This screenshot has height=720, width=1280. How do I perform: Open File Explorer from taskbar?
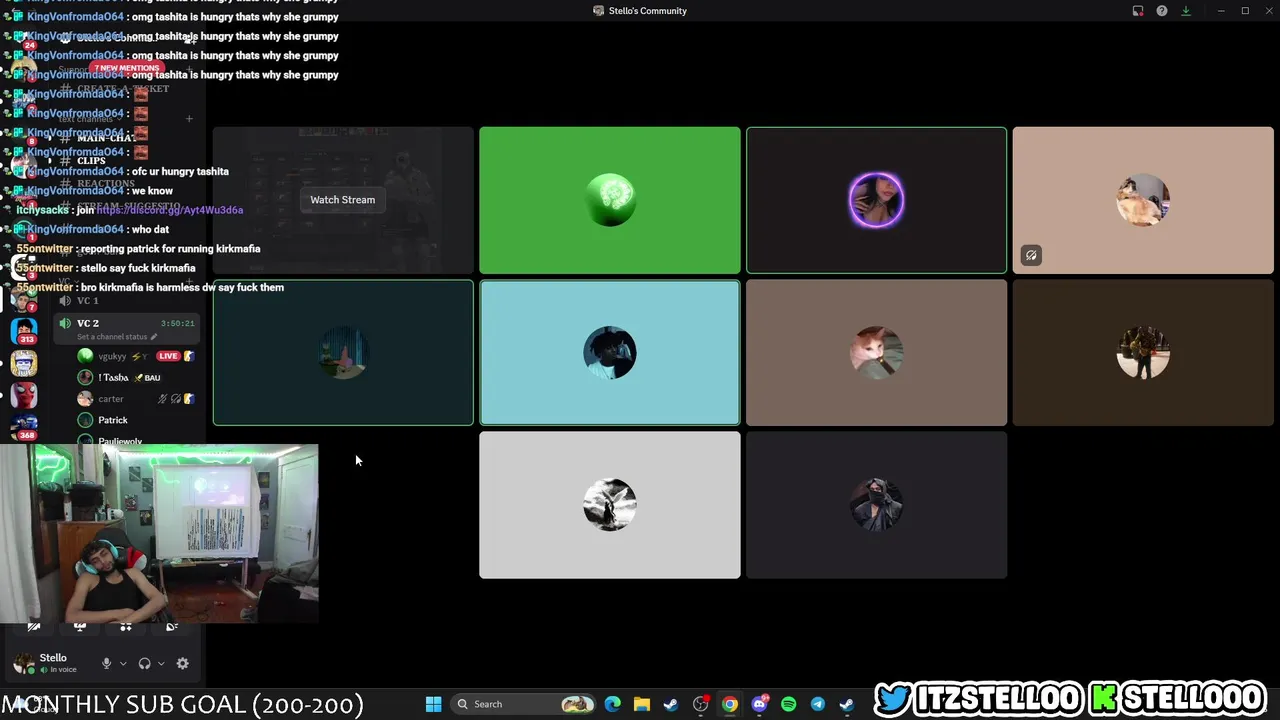pyautogui.click(x=642, y=704)
